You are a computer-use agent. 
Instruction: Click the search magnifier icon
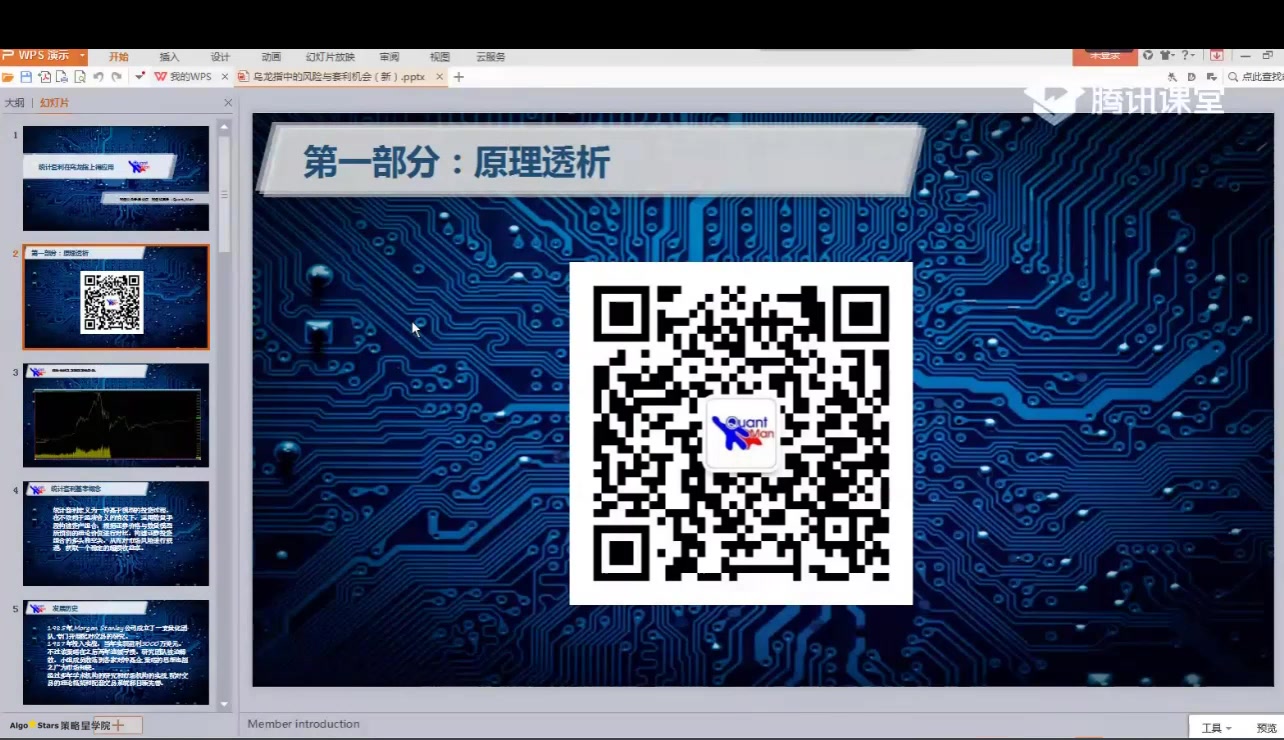point(1233,77)
